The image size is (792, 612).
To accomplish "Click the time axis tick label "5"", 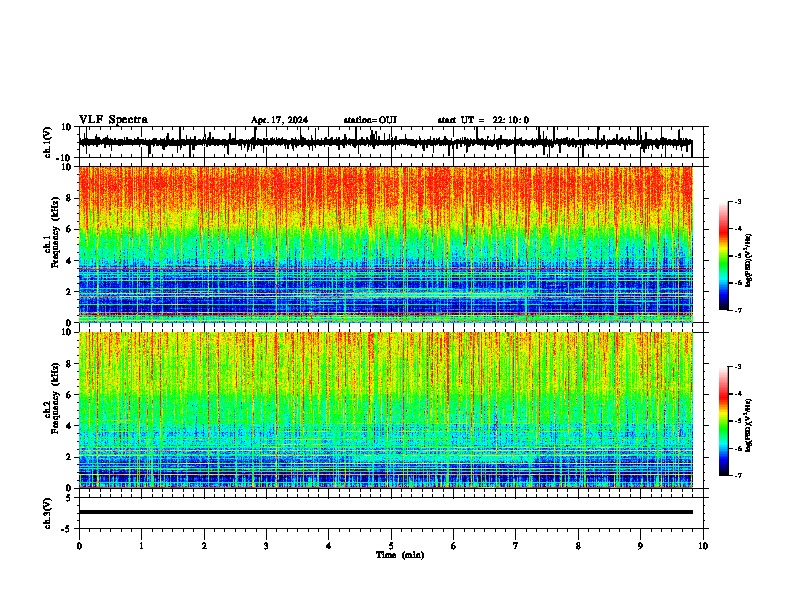I will [x=391, y=546].
